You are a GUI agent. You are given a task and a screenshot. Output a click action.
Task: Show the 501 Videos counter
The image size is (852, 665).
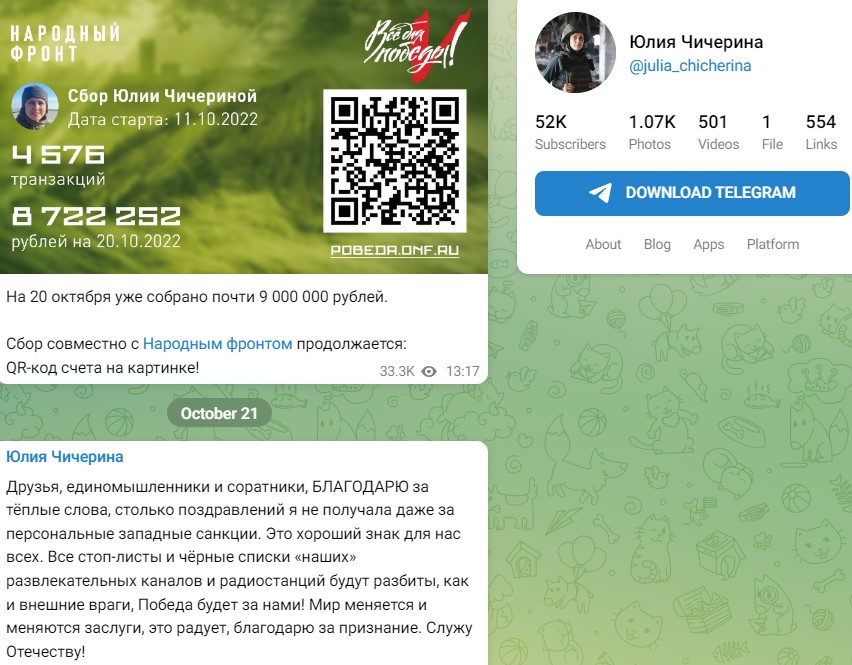718,132
